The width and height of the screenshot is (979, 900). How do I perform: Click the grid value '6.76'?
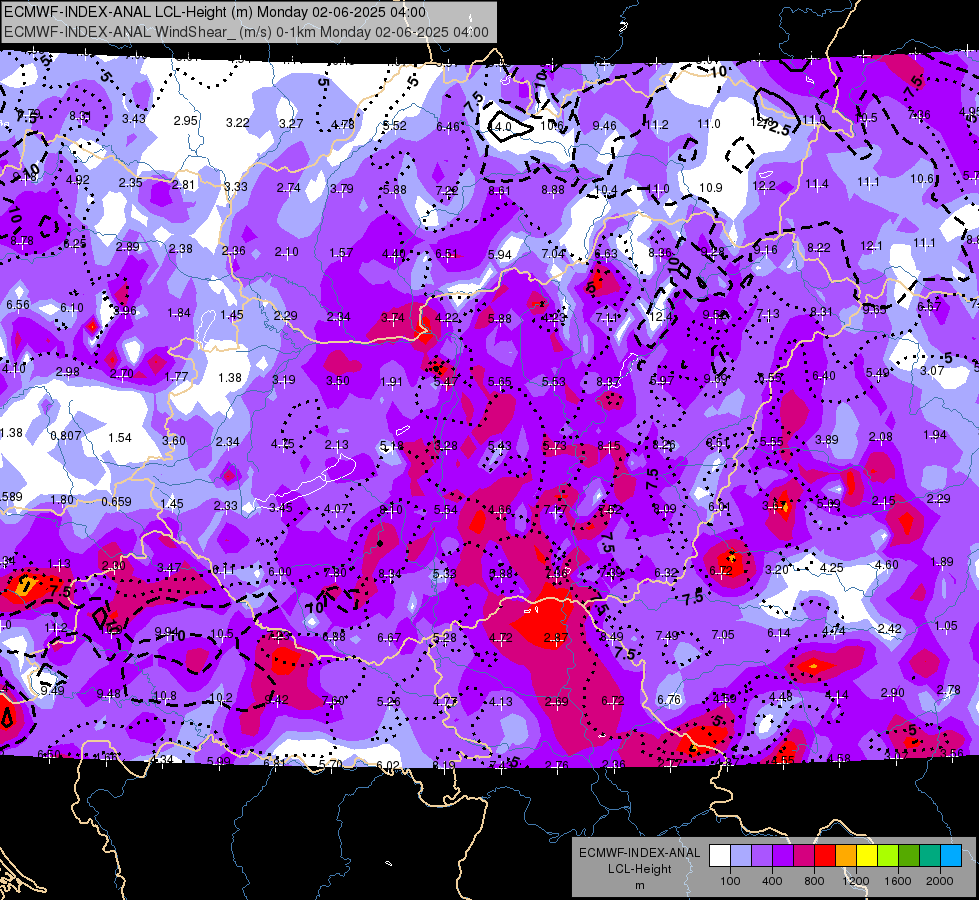(x=669, y=700)
